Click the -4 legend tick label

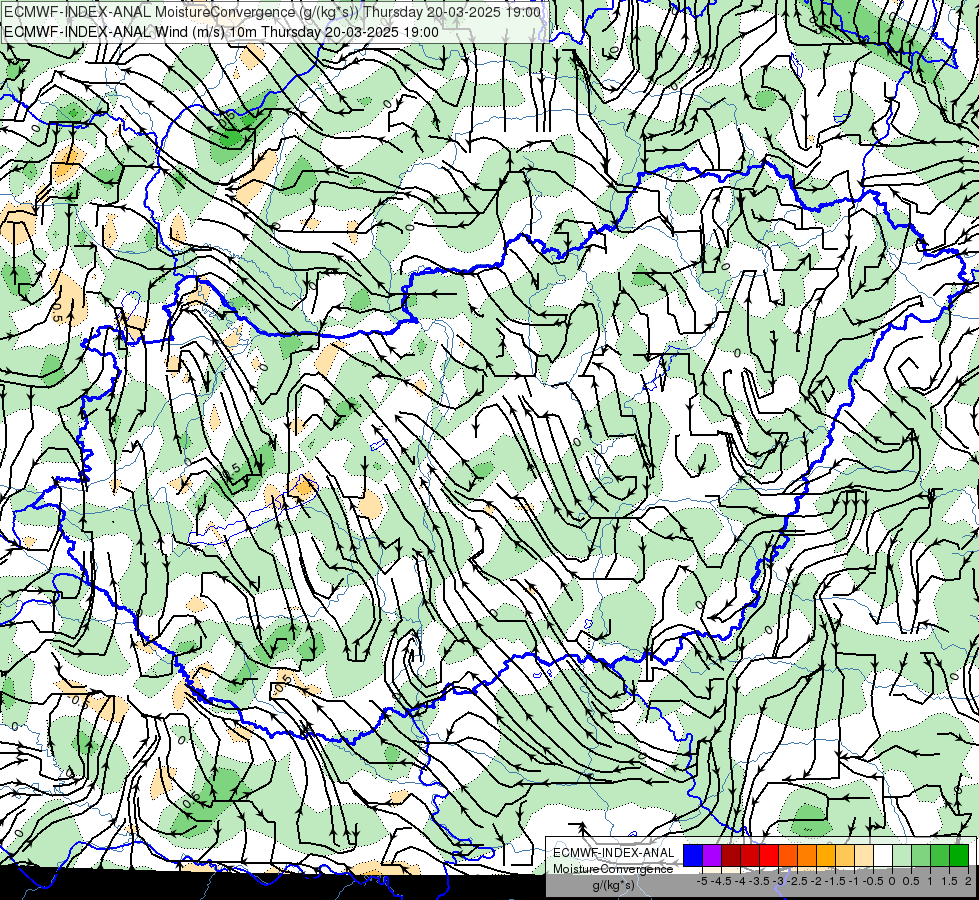tap(740, 881)
